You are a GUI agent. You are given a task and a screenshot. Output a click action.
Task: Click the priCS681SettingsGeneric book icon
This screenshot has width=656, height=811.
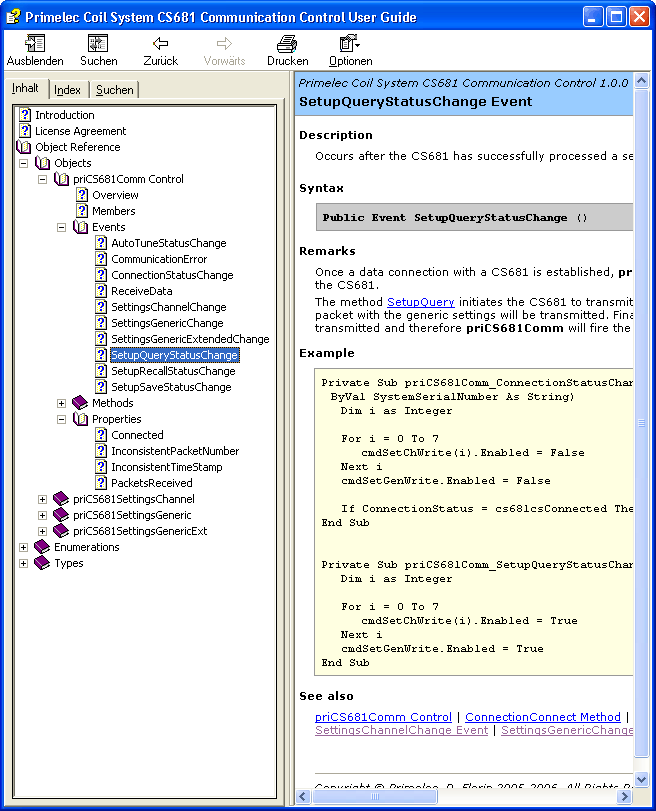[x=61, y=515]
